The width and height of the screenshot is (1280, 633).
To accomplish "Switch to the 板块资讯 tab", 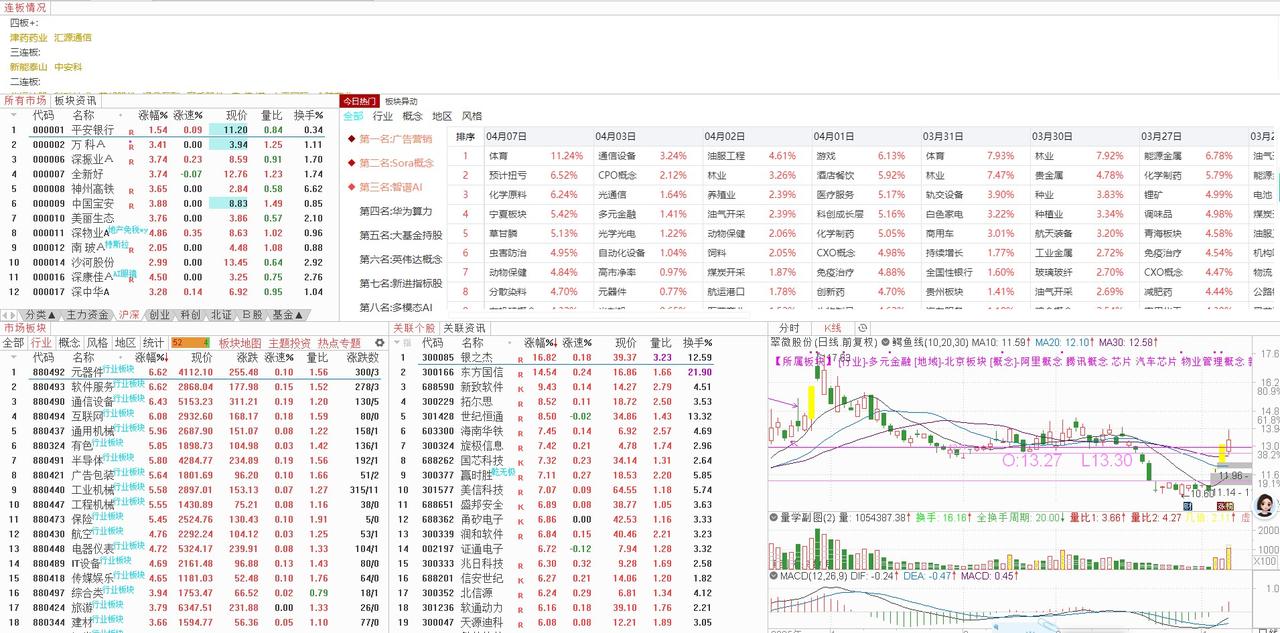I will [73, 99].
